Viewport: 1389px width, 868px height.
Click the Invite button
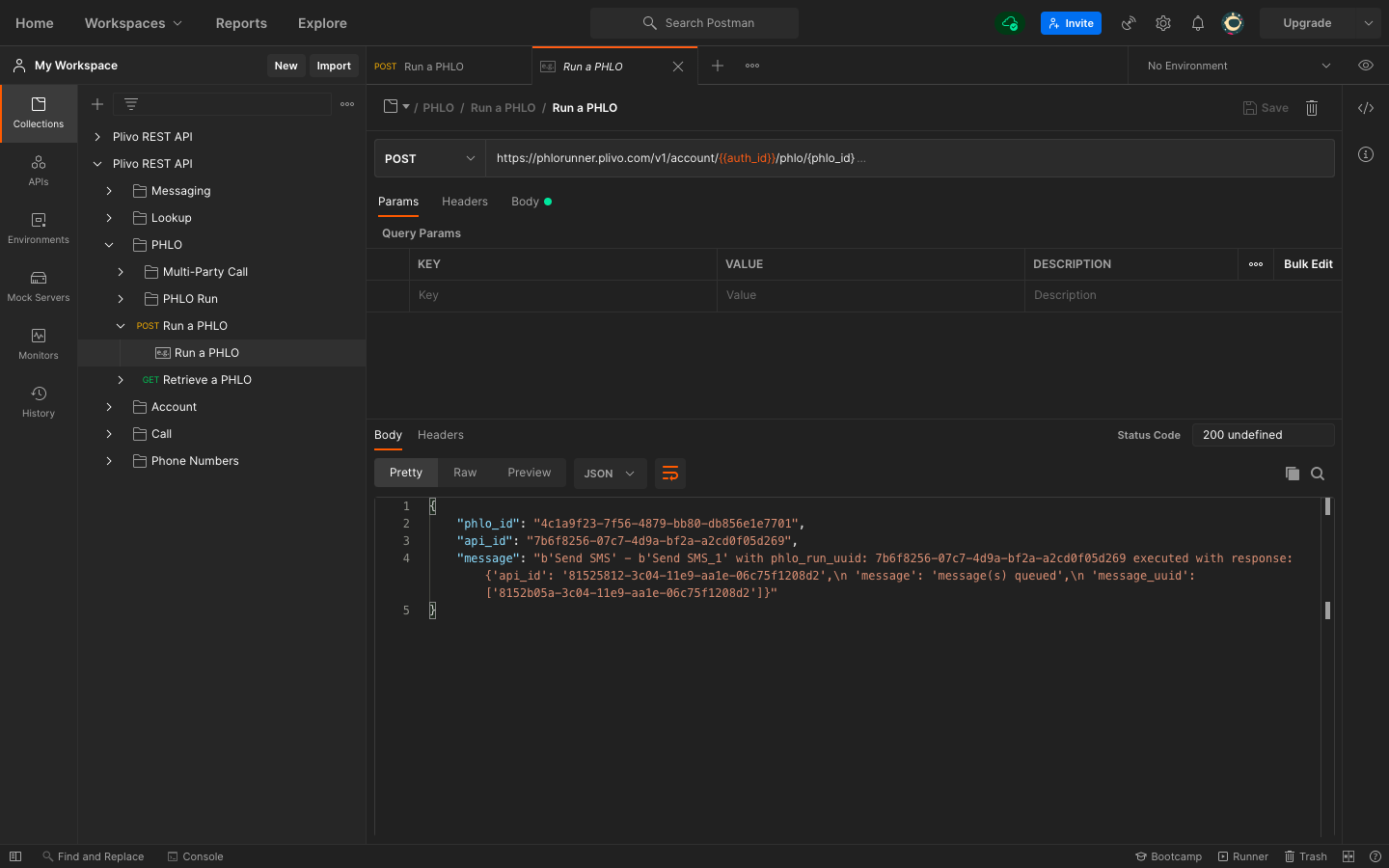tap(1071, 23)
